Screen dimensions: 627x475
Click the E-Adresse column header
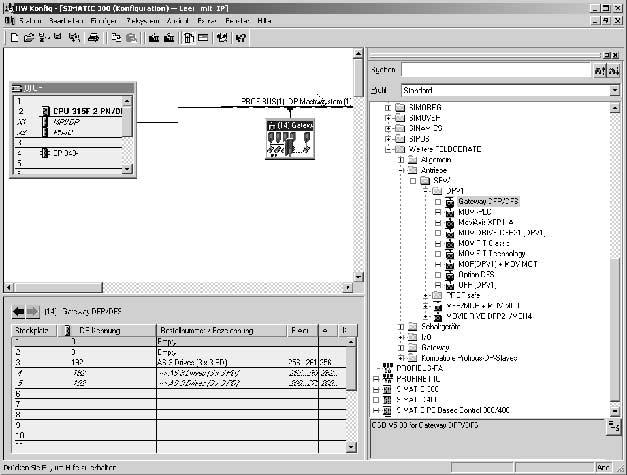click(x=303, y=330)
